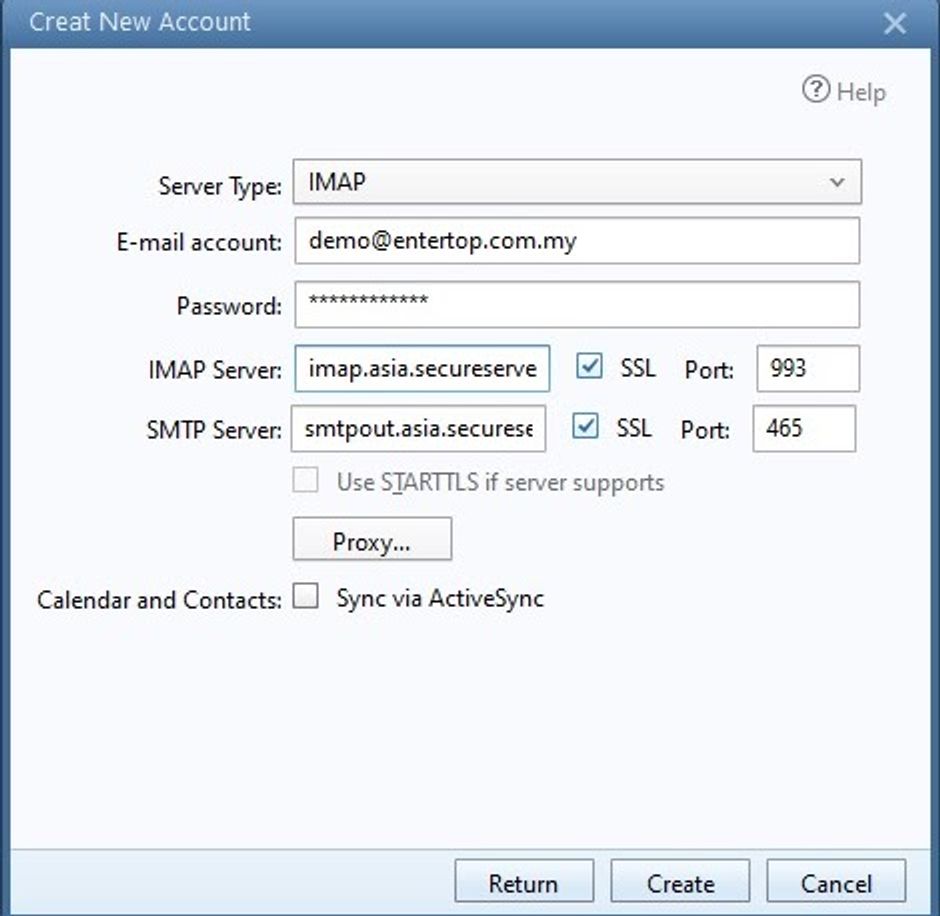
Task: Click the Help question mark icon
Action: (x=816, y=91)
